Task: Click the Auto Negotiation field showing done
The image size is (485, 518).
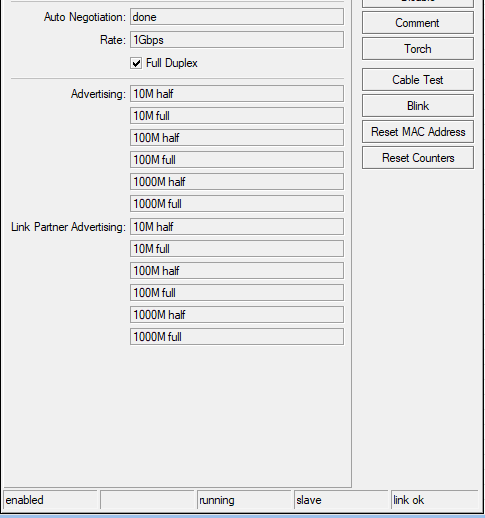Action: (x=237, y=17)
